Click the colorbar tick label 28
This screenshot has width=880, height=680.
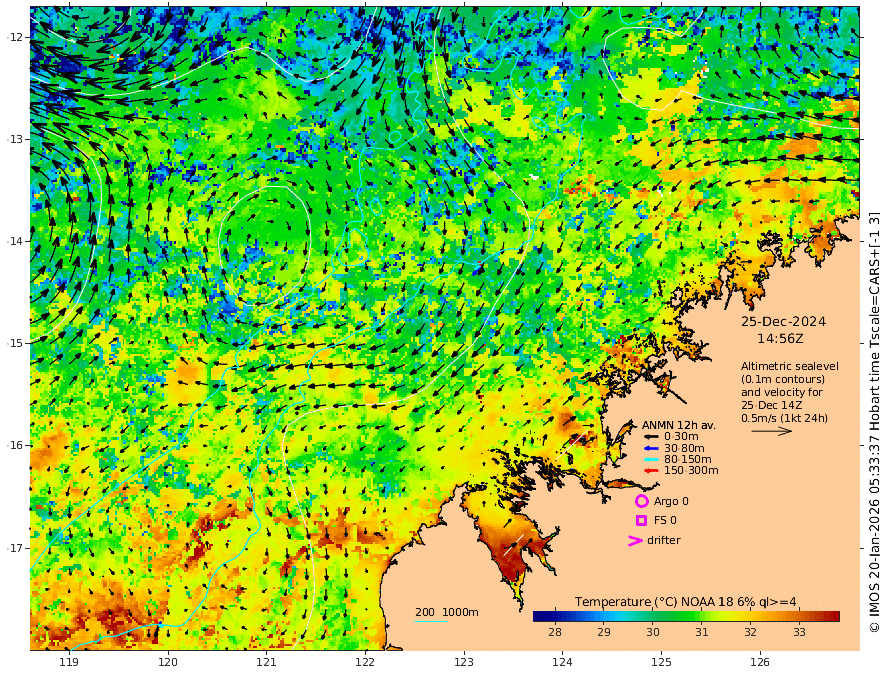click(554, 632)
